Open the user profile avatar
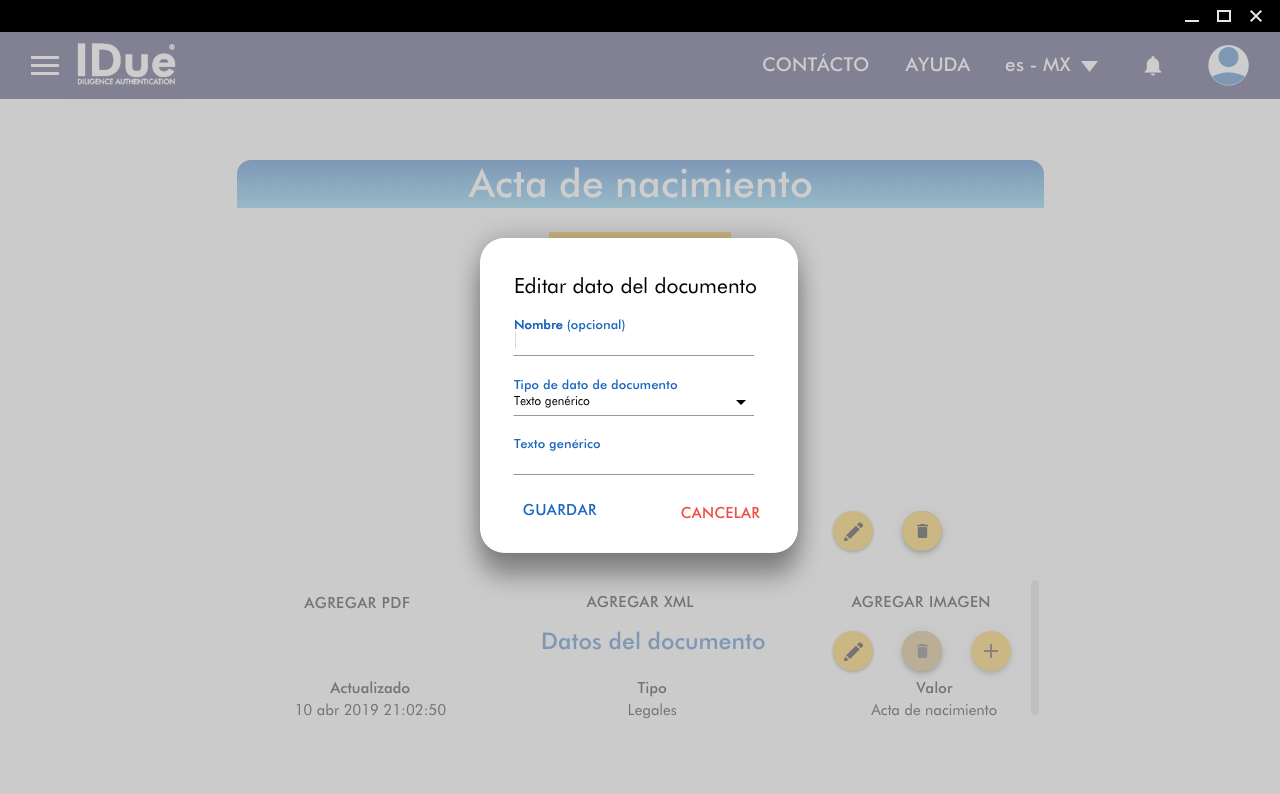Screen dimensions: 1280x794 (x=1227, y=66)
